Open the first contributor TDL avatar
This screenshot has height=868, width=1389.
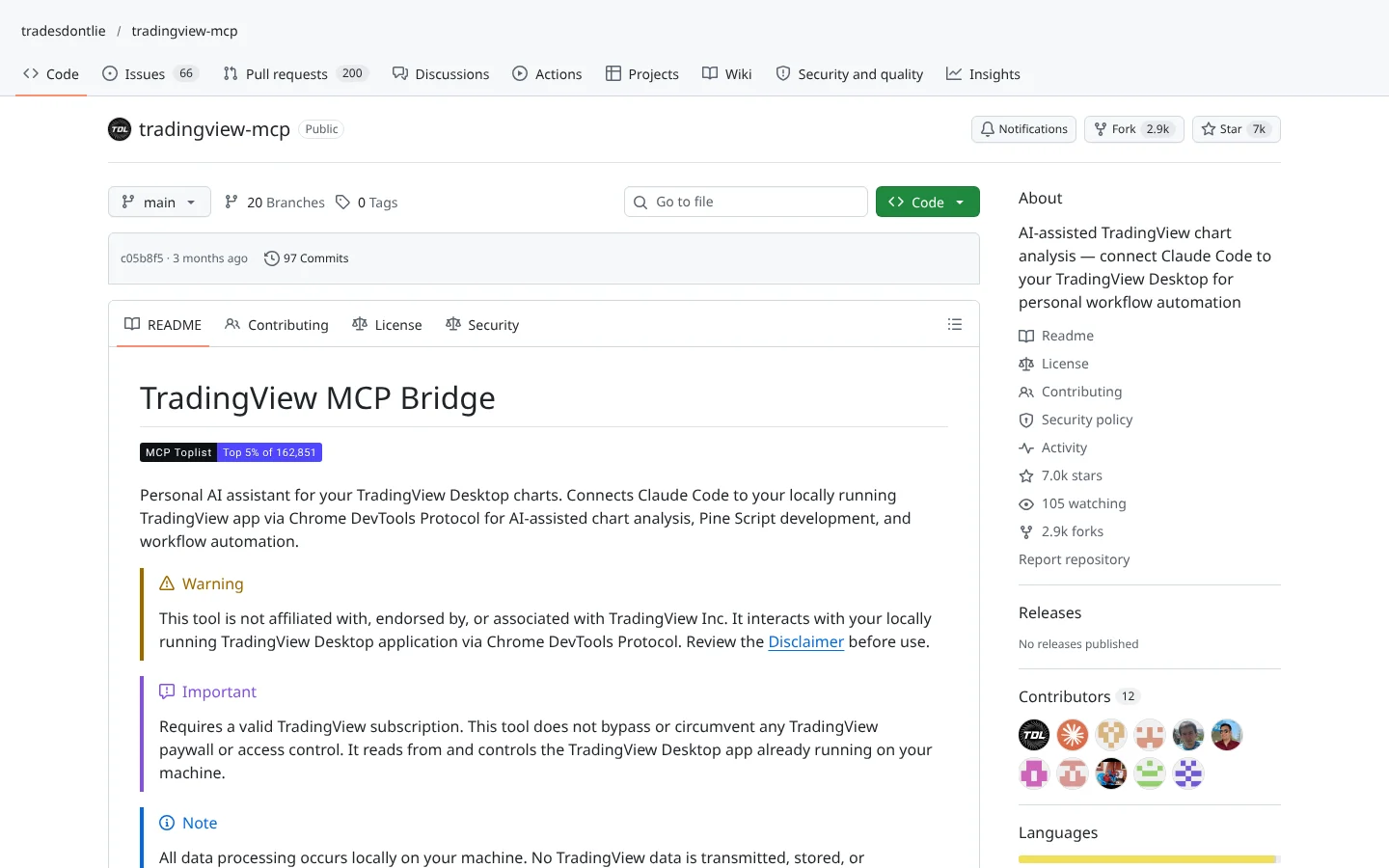(1034, 735)
